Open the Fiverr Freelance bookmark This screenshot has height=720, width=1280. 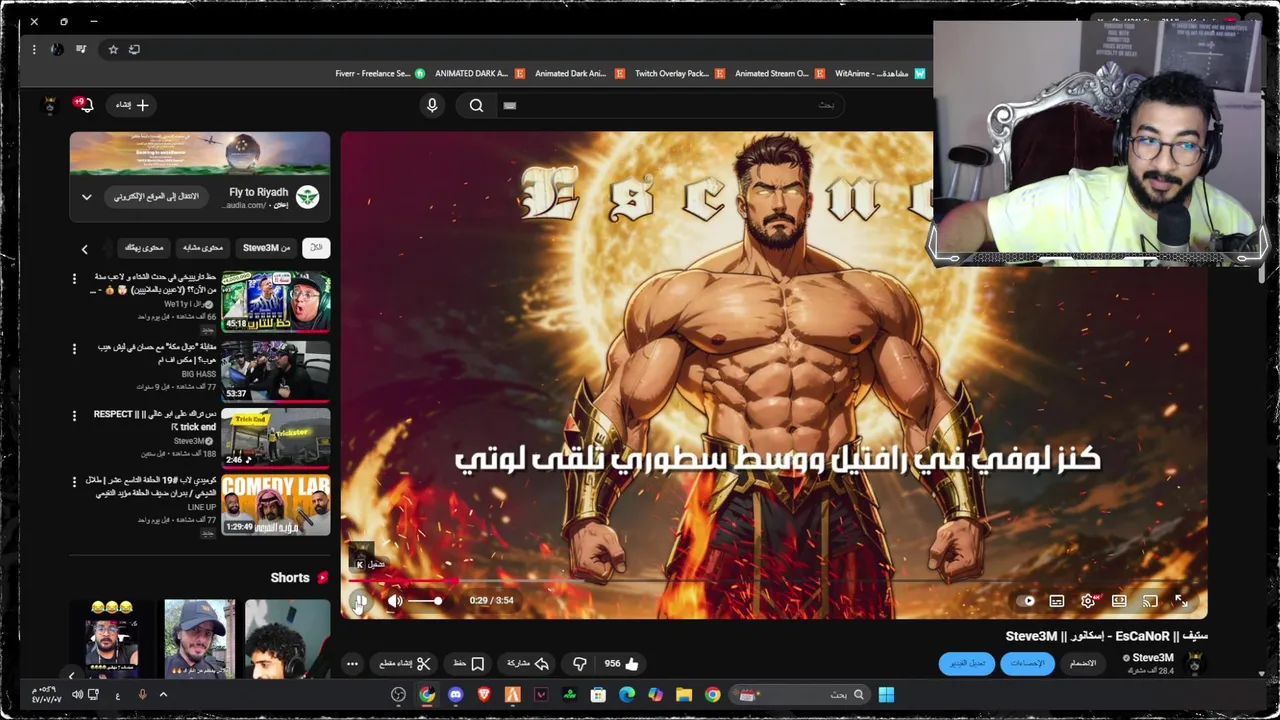click(x=381, y=73)
